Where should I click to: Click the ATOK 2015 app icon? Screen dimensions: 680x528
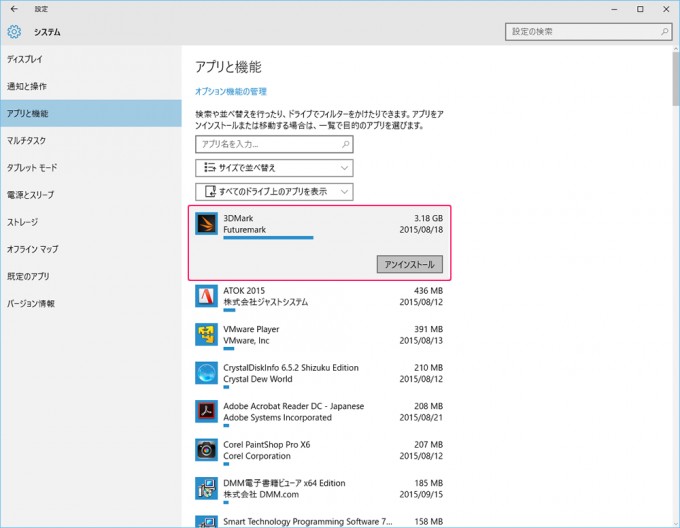pos(206,296)
